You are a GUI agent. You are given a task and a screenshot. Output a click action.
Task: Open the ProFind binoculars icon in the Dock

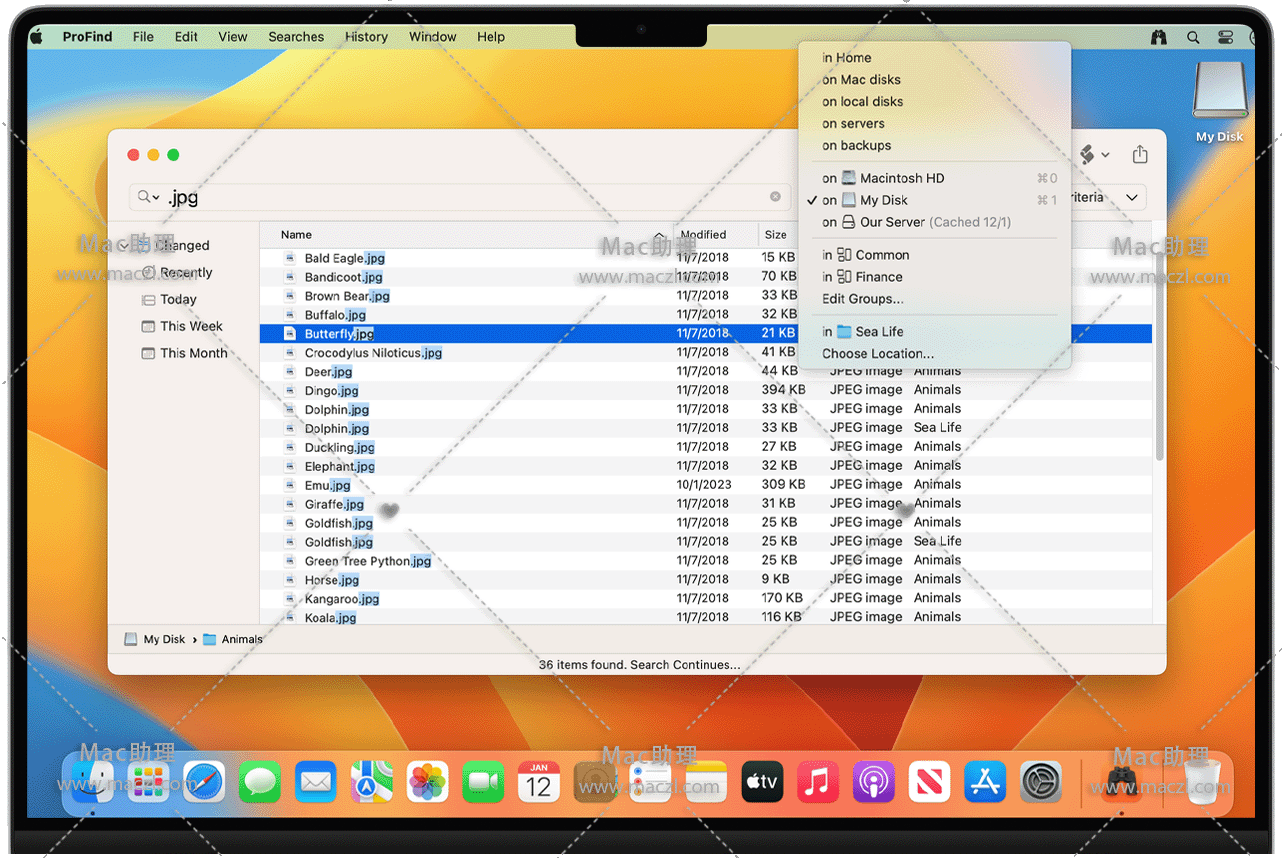(x=1121, y=781)
